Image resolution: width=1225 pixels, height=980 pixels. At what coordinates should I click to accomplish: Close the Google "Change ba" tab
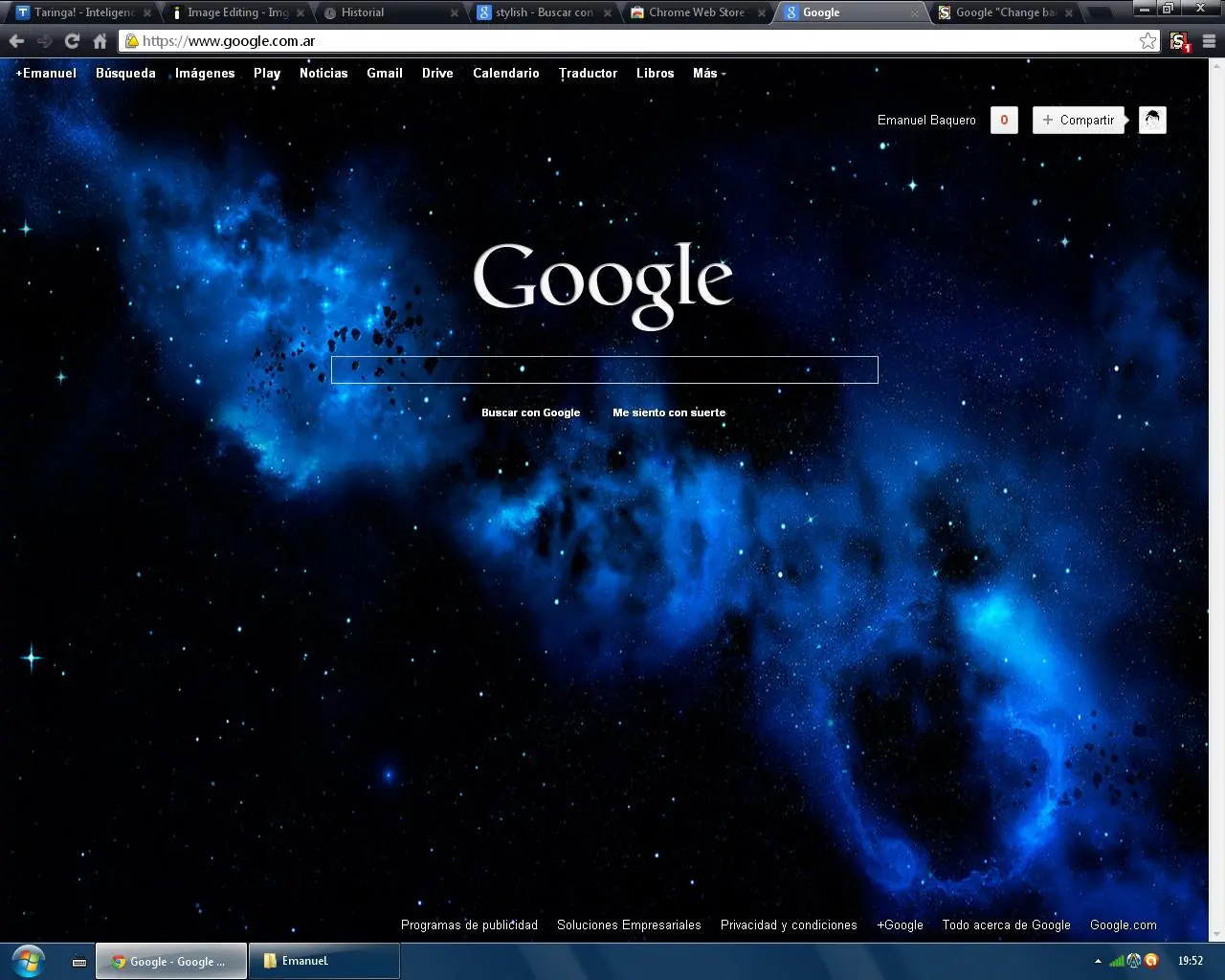coord(1069,13)
